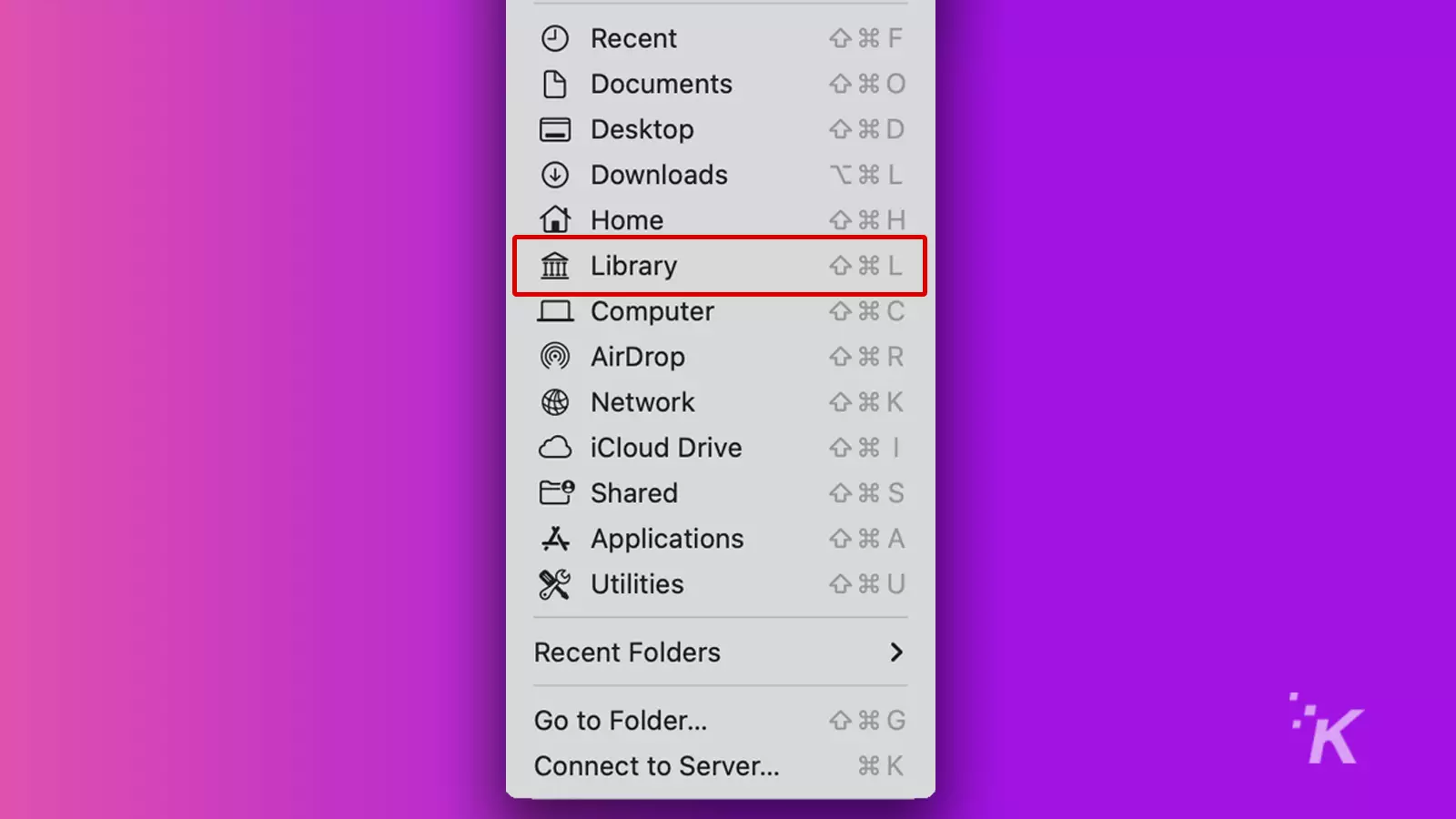Click the Shared folder icon

coord(557,492)
